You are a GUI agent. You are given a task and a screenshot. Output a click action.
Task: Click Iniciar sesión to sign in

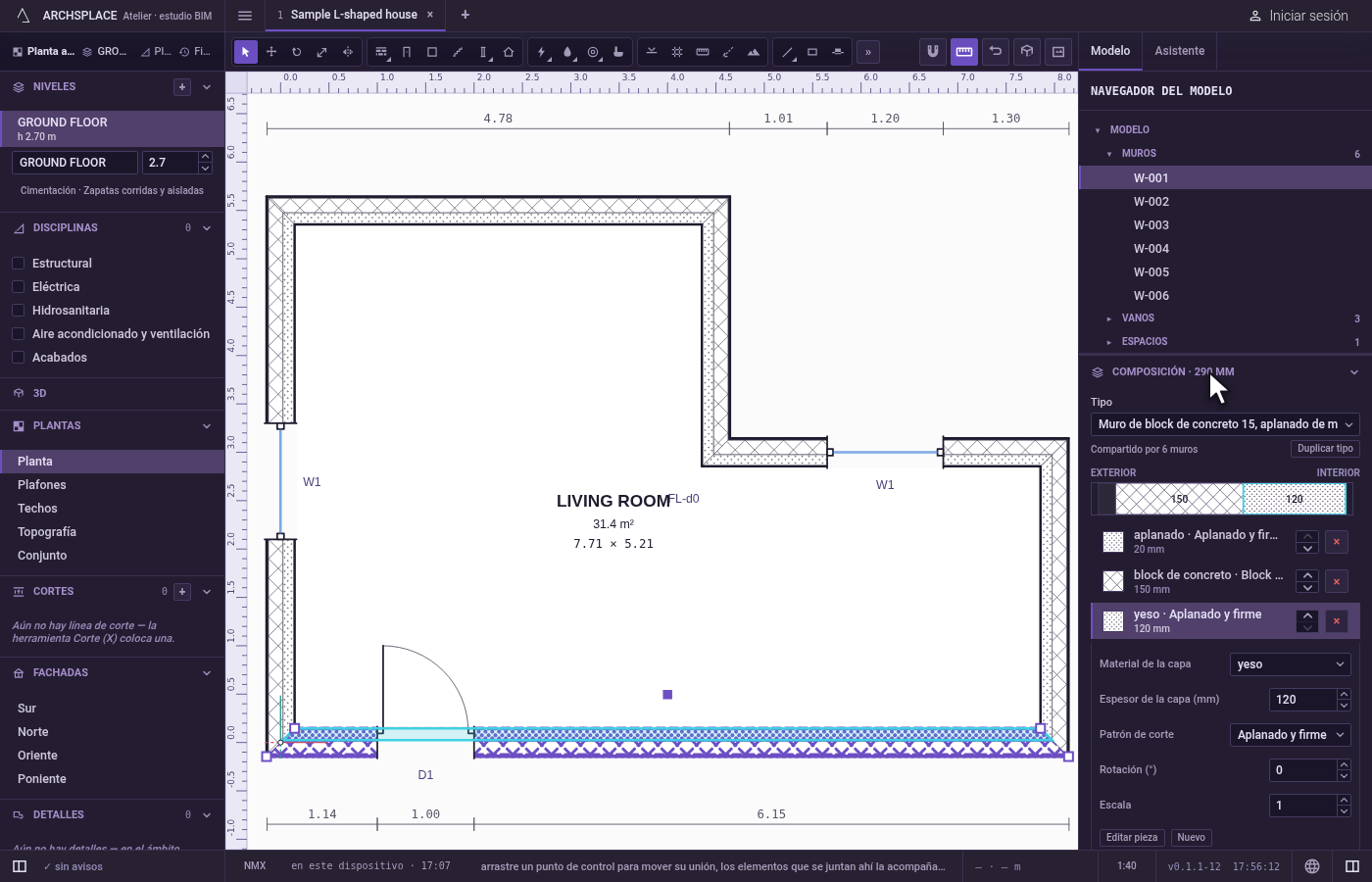(x=1298, y=16)
